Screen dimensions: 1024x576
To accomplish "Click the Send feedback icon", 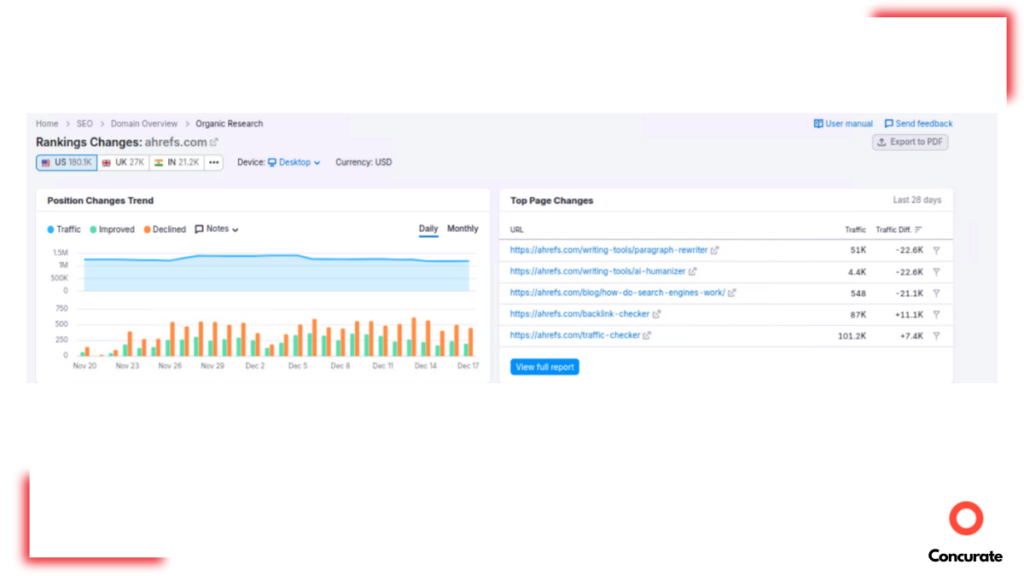I will (x=889, y=123).
